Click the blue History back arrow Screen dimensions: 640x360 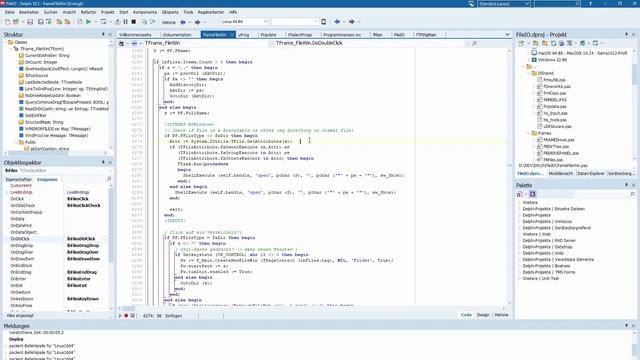pyautogui.click(x=183, y=22)
